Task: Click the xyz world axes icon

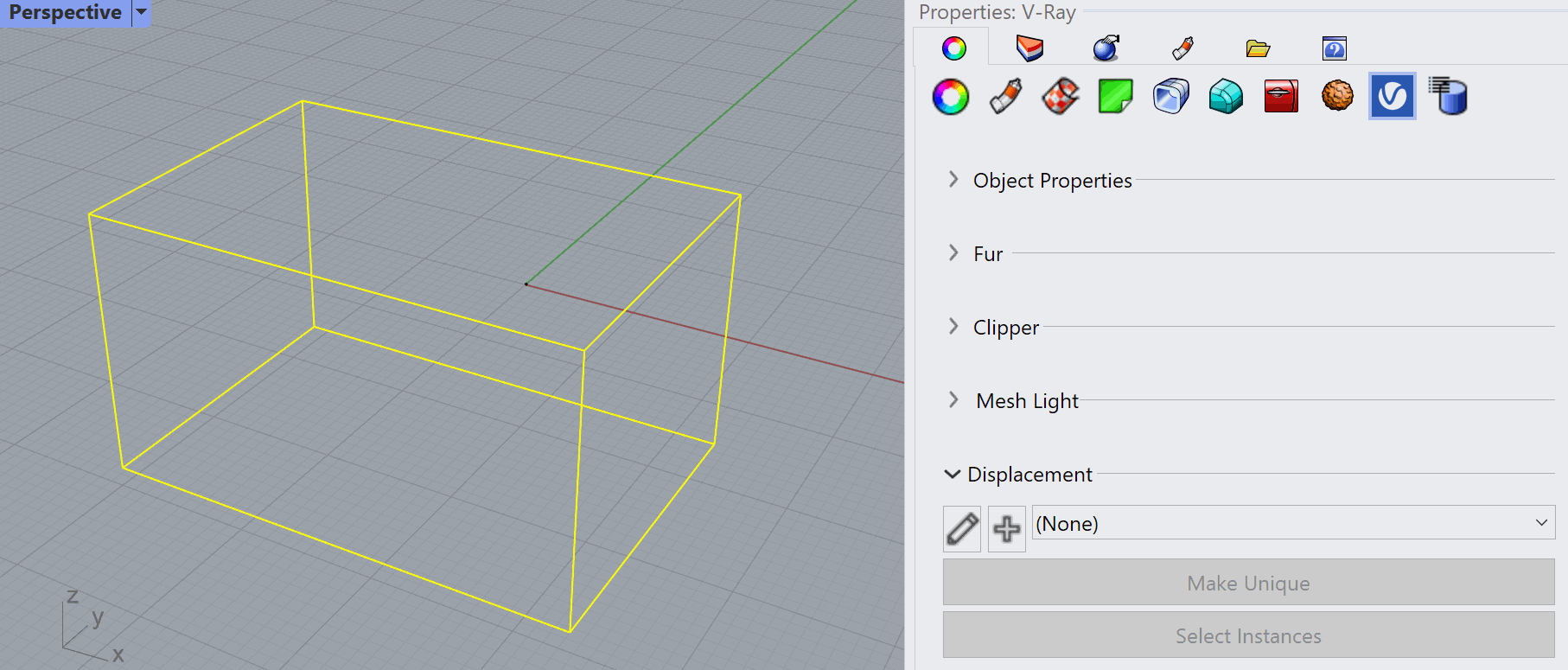Action: (92, 626)
